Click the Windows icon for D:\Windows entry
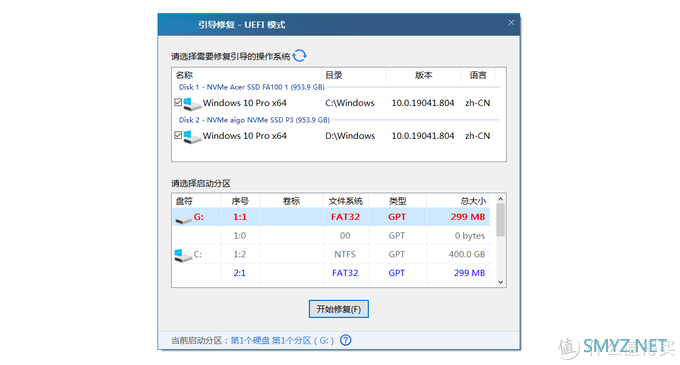Screen dimensions: 680x365 [x=192, y=137]
